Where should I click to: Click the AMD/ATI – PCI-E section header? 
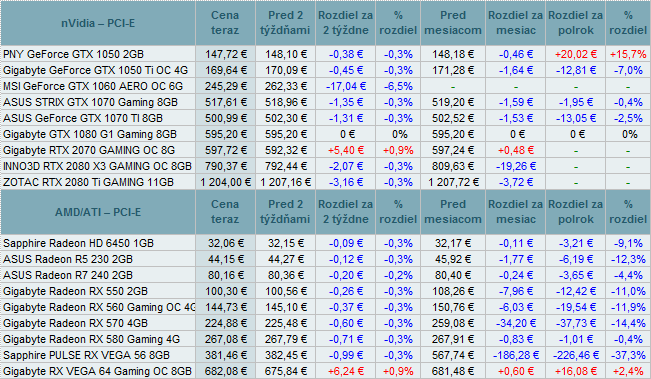coord(98,212)
